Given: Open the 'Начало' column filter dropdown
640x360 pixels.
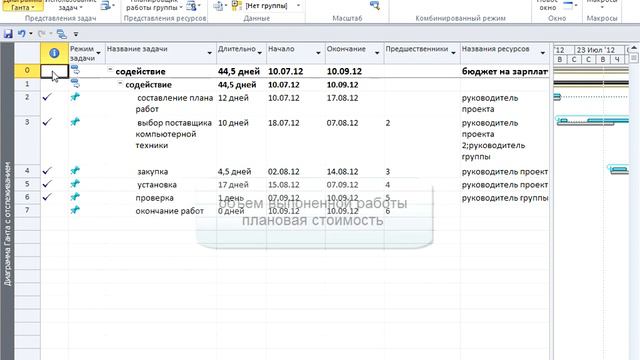Looking at the screenshot, I should pos(318,53).
